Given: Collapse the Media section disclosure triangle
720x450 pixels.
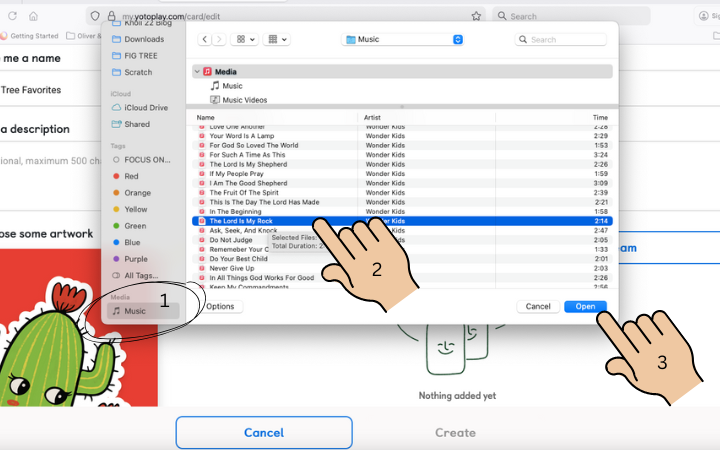Looking at the screenshot, I should (197, 72).
